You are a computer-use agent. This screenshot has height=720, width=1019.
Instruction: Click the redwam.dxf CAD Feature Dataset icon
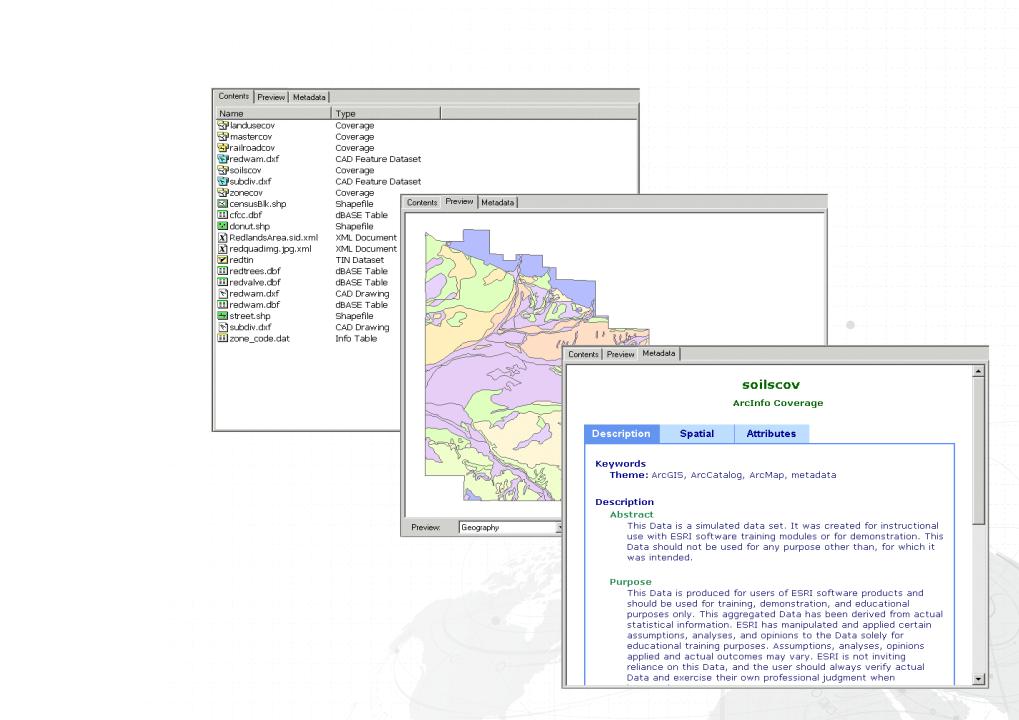coord(223,159)
